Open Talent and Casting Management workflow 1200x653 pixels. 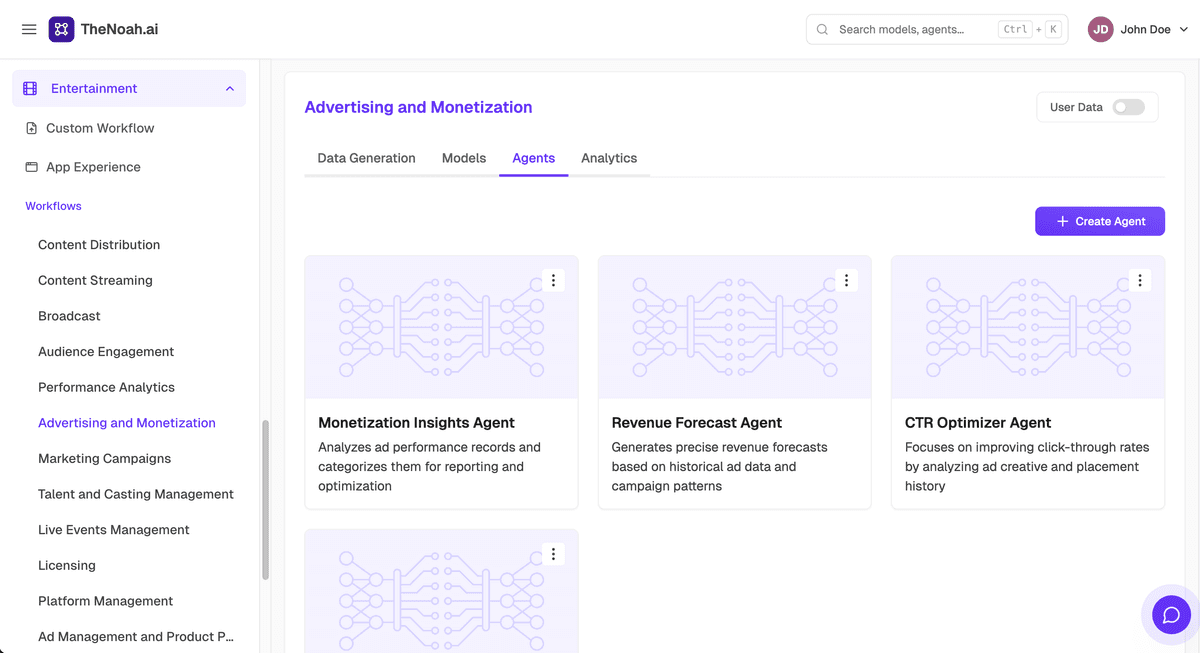coord(136,494)
